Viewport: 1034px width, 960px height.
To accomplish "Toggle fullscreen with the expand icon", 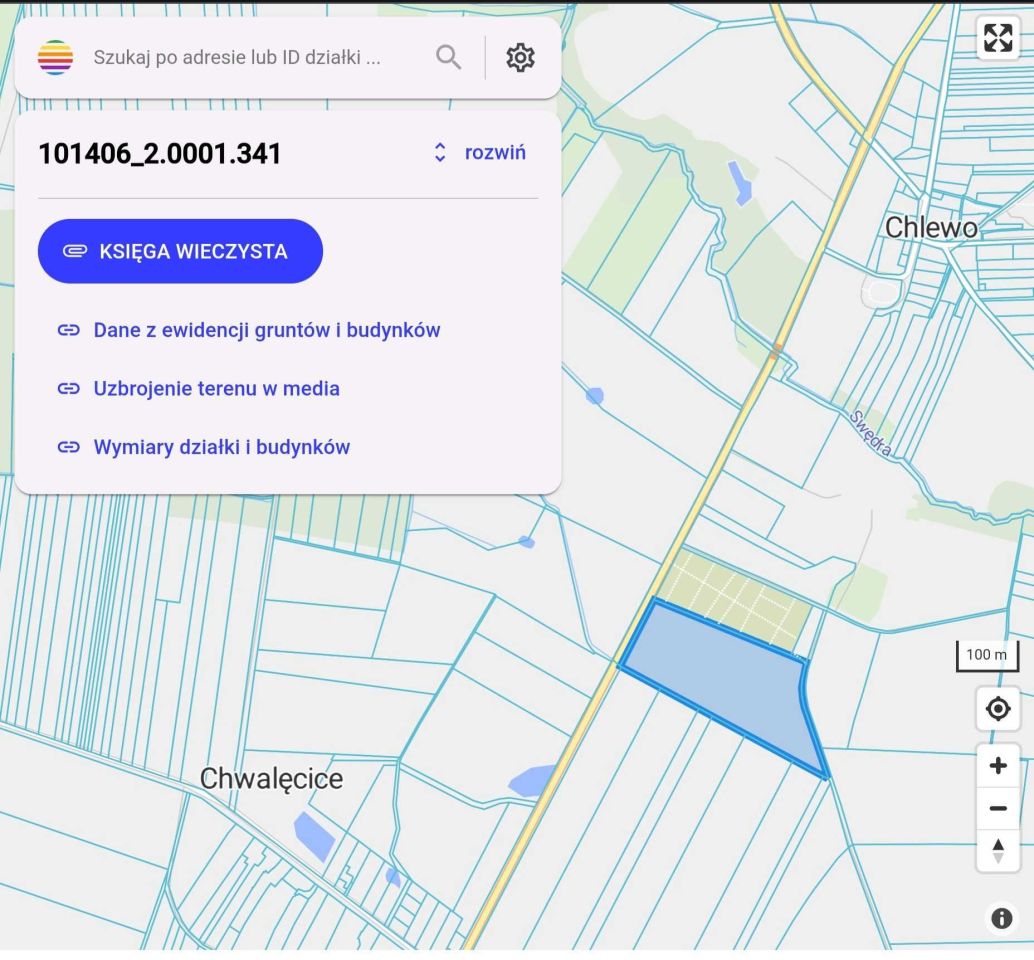I will (998, 40).
